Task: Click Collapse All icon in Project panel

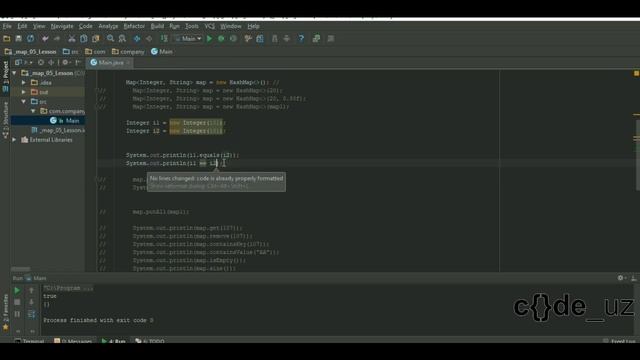Action: tap(51, 62)
